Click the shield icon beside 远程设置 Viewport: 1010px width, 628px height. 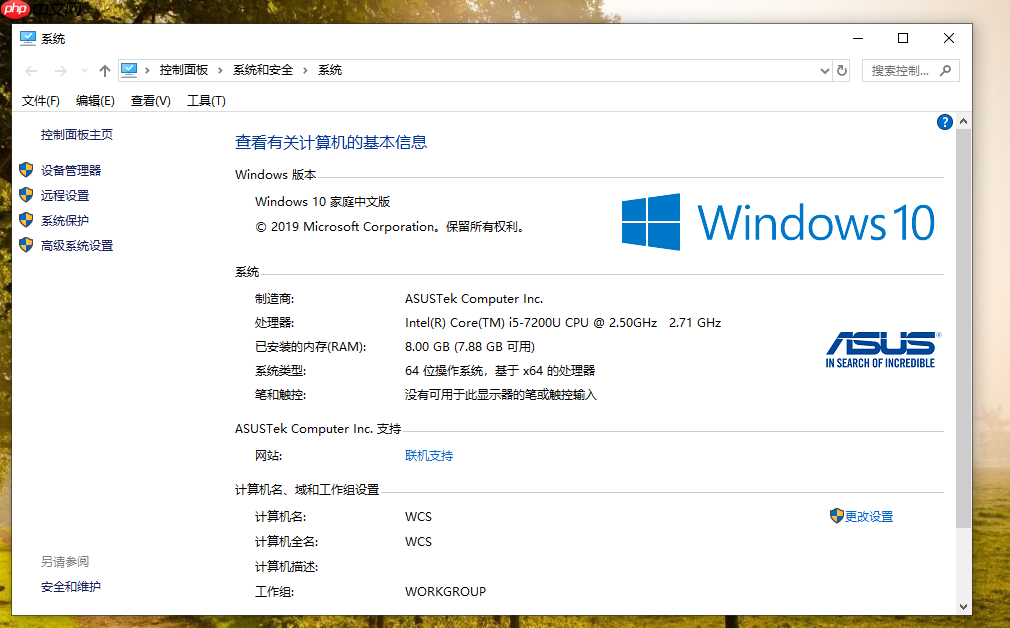pos(25,195)
